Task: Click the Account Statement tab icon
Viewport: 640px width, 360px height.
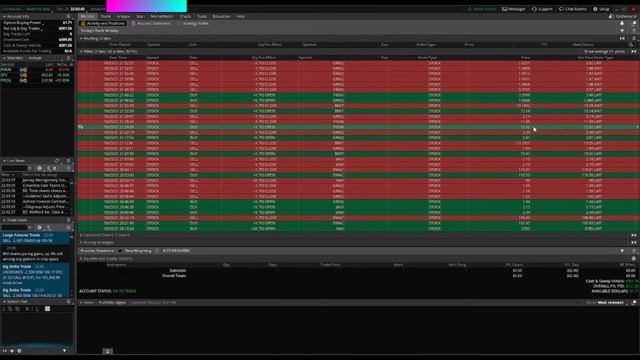Action: (133, 24)
